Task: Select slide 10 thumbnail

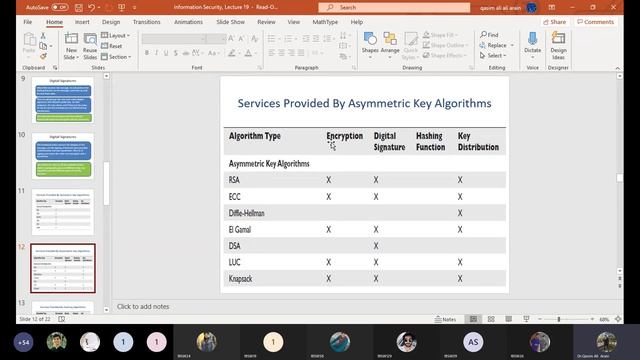Action: [63, 156]
